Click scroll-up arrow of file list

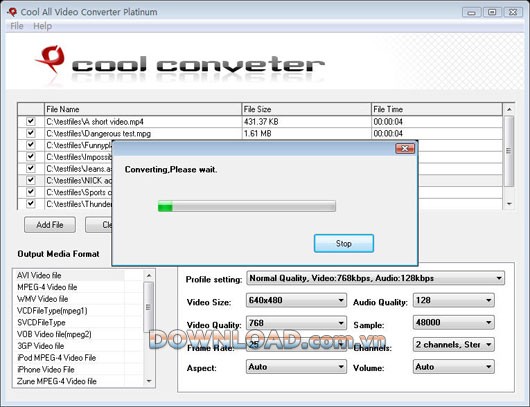509,109
